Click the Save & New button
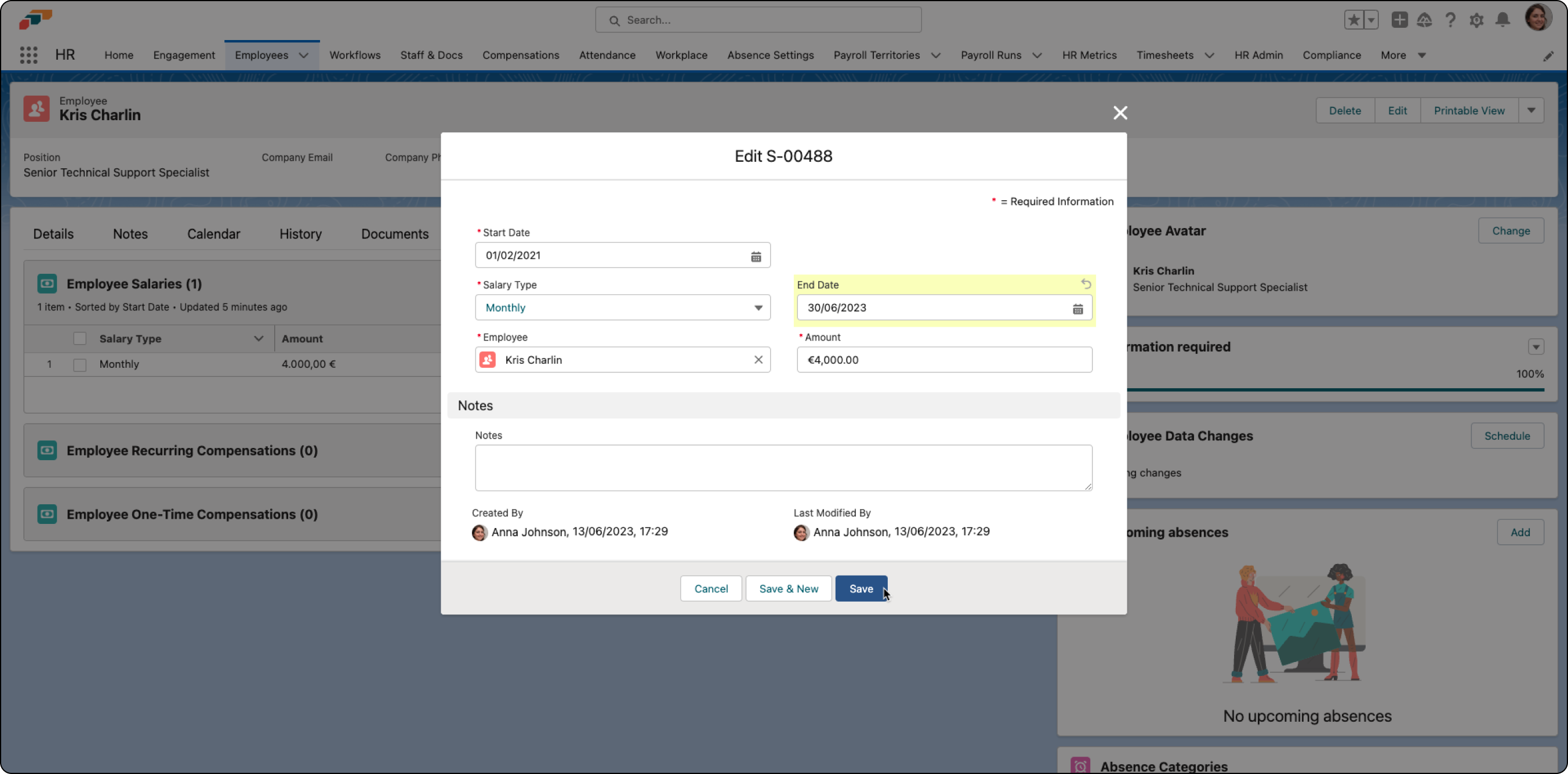Image resolution: width=1568 pixels, height=774 pixels. [788, 588]
